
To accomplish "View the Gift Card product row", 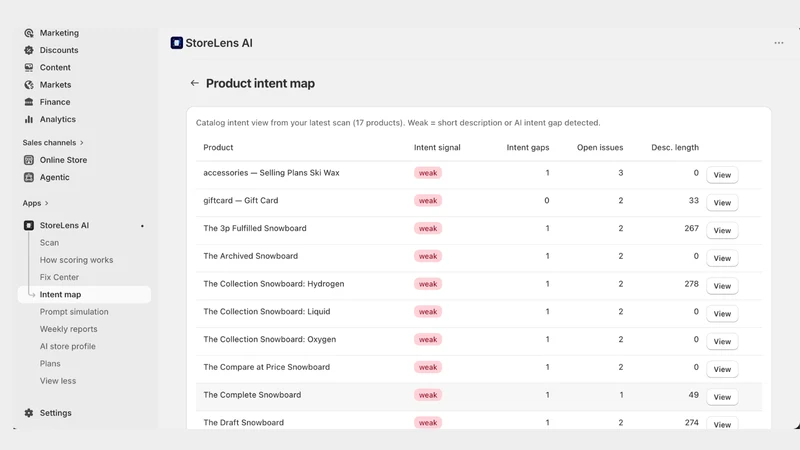I will click(722, 203).
